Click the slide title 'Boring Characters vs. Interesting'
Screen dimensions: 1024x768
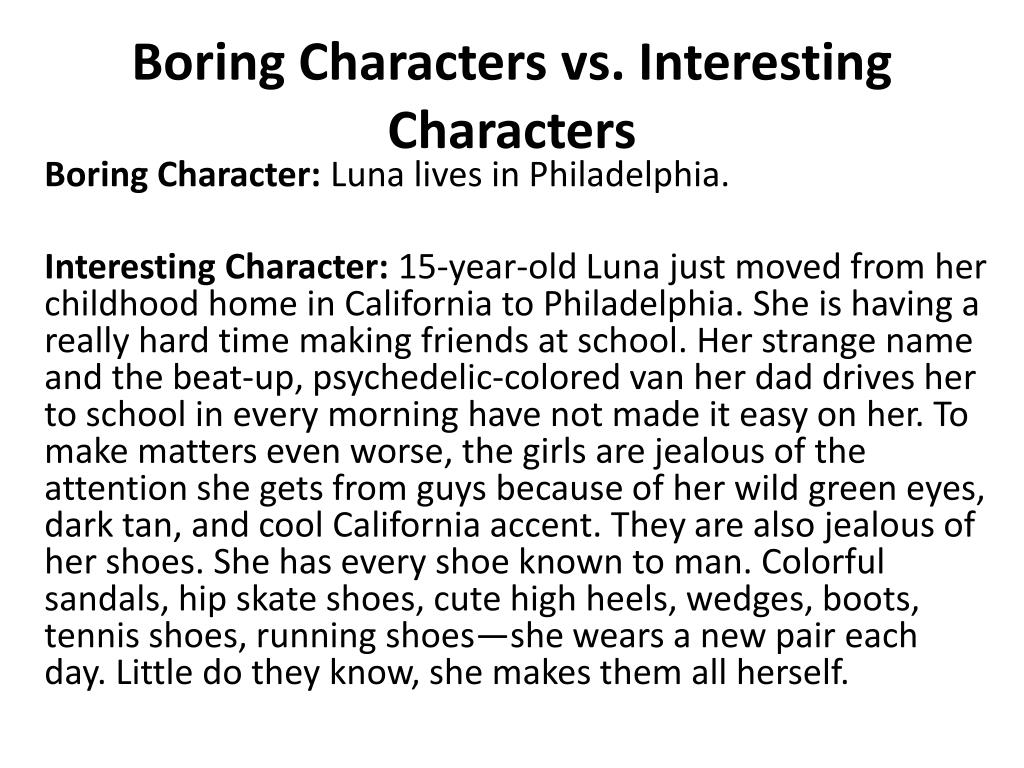coord(512,63)
